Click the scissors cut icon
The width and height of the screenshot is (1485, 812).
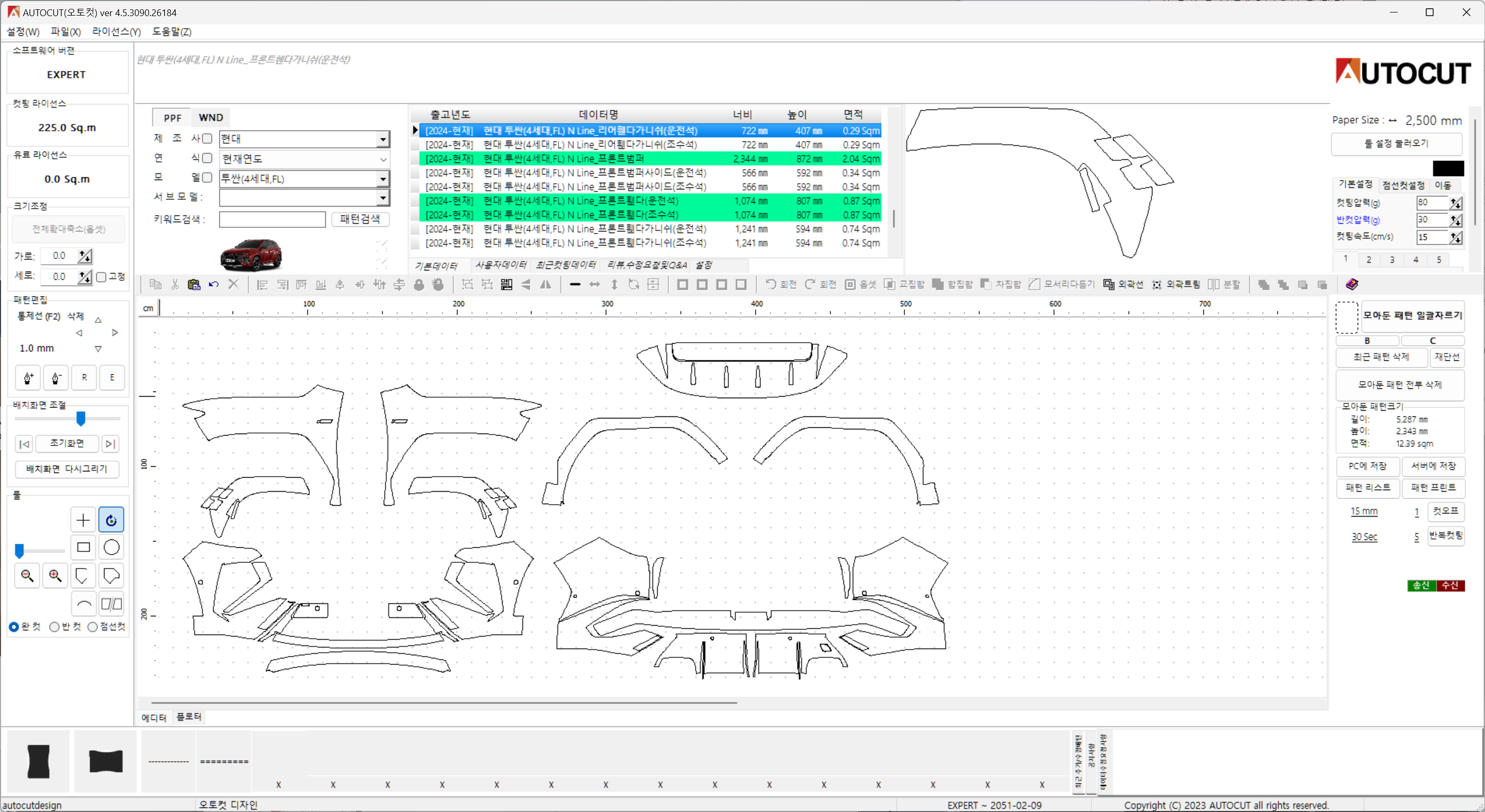point(175,284)
